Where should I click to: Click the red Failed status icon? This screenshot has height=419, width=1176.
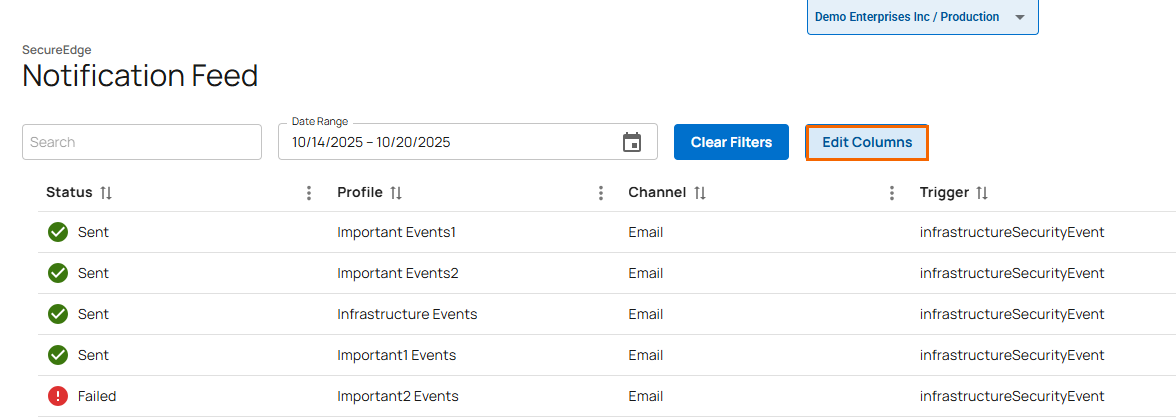coord(58,396)
